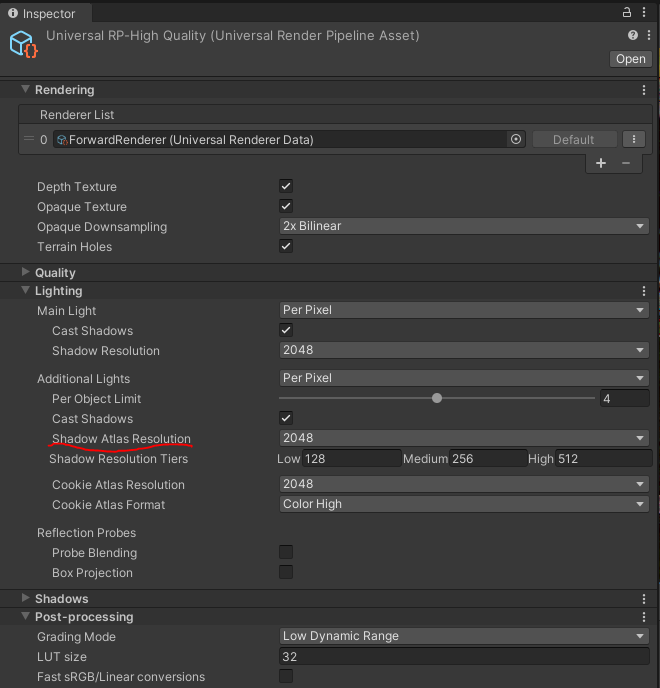Click the Reflection Probes label
Viewport: 660px width, 688px height.
click(x=86, y=533)
